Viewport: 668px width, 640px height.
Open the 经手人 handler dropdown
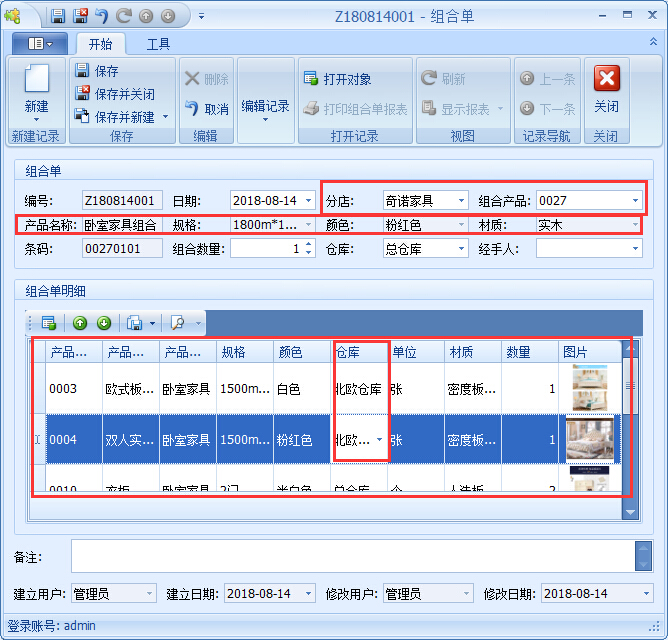click(635, 249)
